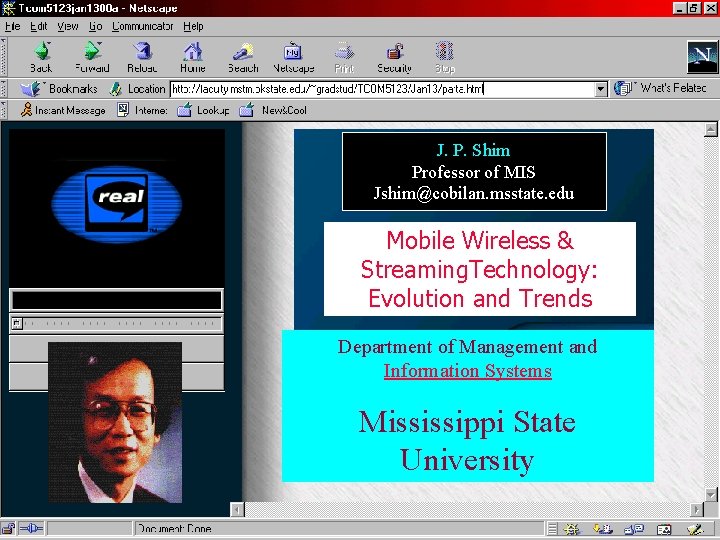Collapse the personal toolbar via its grip
The image size is (720, 540).
[x=4, y=110]
